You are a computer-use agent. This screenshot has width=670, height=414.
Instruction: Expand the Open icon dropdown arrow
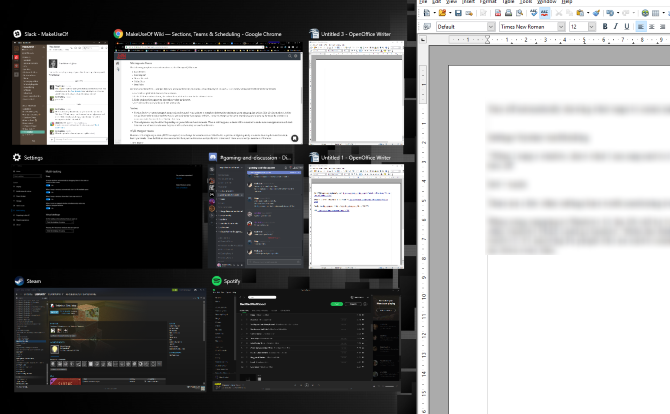450,13
